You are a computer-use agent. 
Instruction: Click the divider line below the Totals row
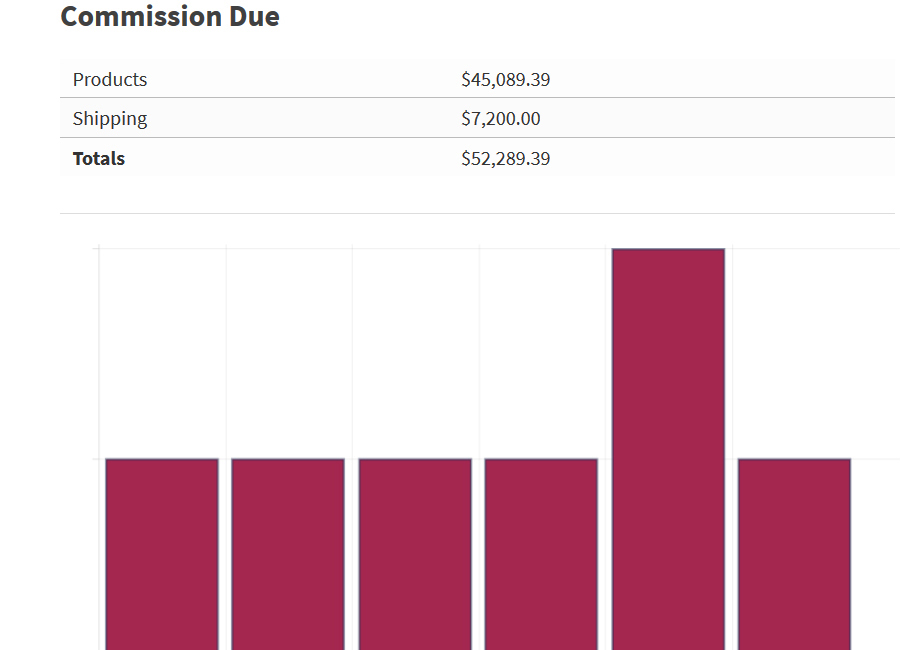(x=477, y=213)
